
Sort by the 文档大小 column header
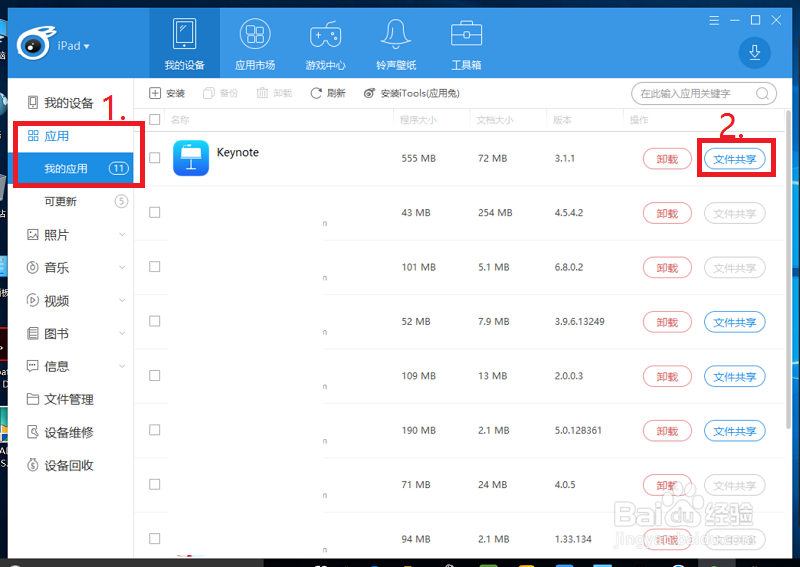coord(495,120)
